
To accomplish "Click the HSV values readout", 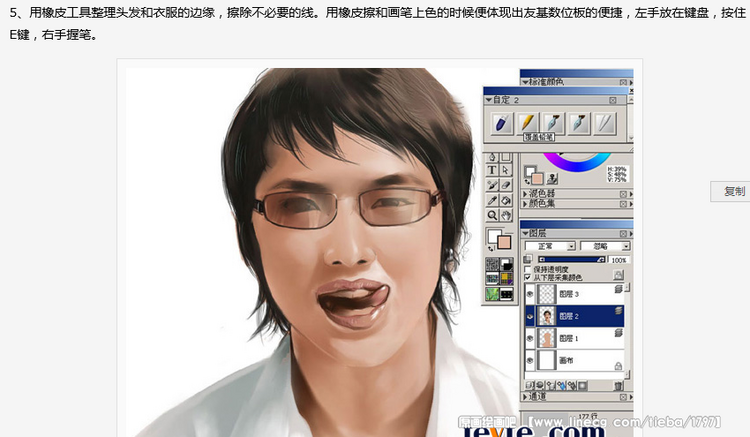I will [x=617, y=174].
